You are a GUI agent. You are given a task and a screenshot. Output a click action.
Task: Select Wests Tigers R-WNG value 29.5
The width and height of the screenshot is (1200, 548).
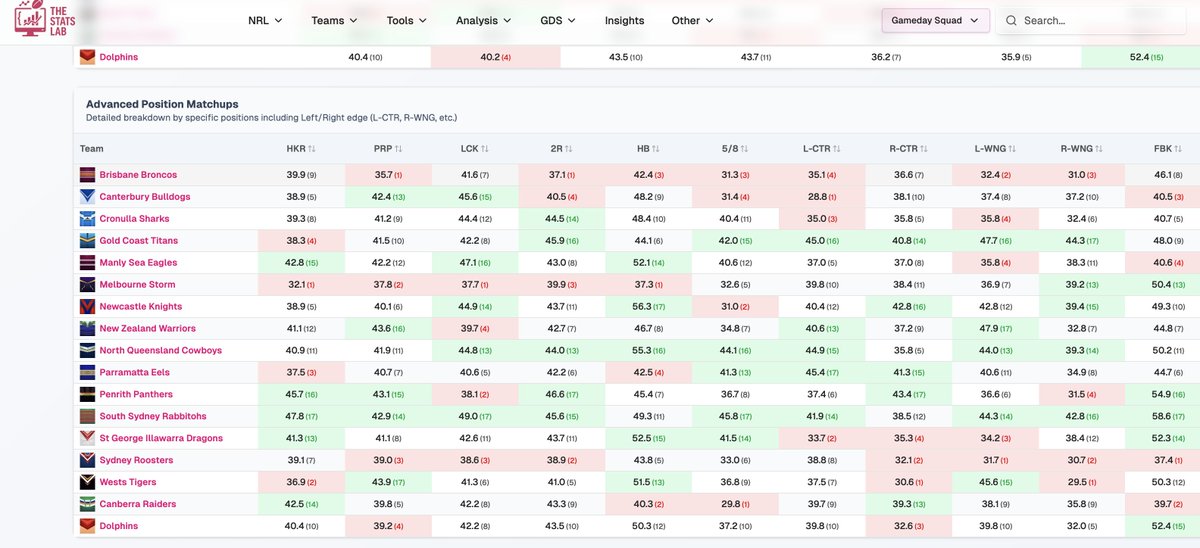click(1083, 482)
